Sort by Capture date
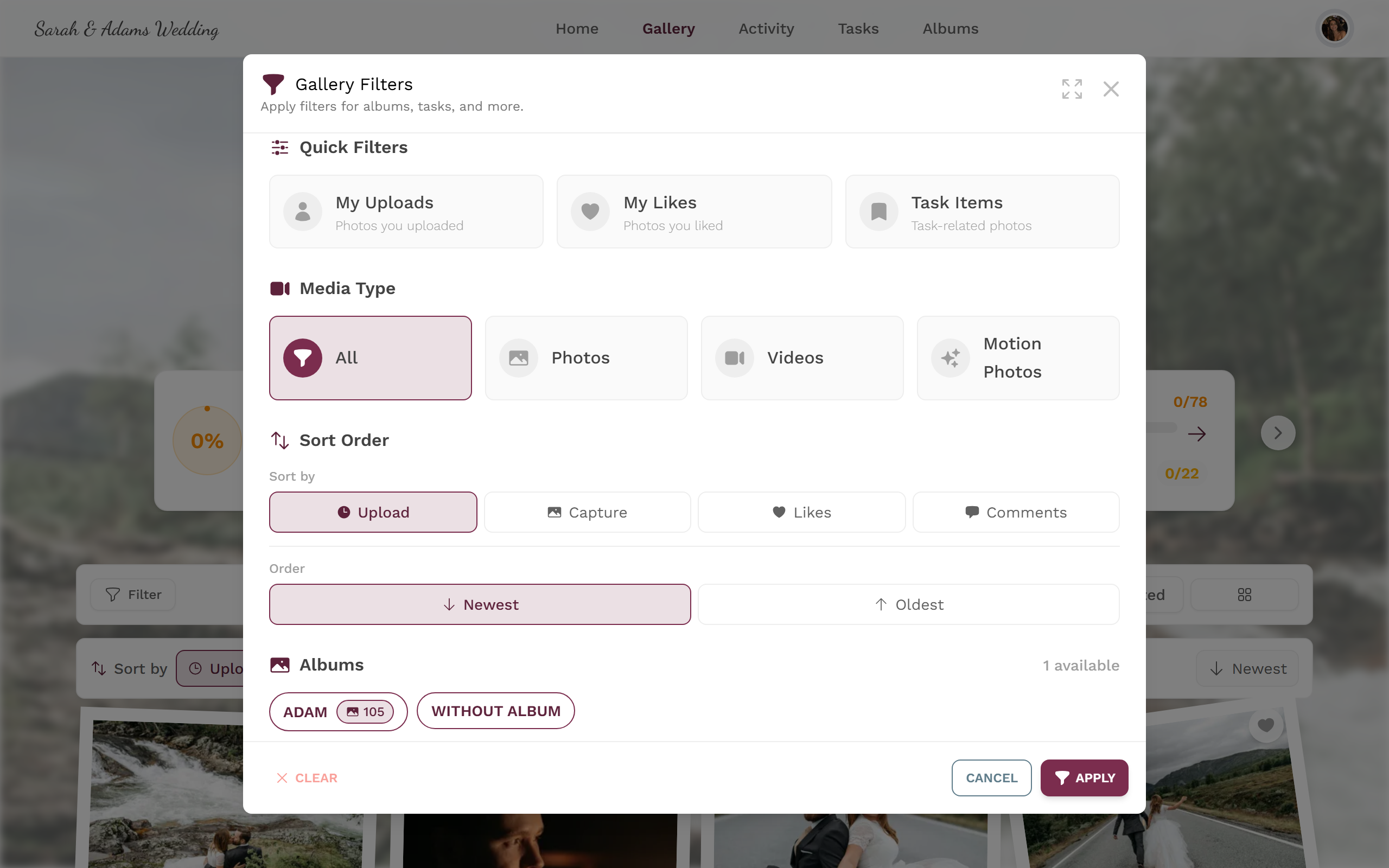This screenshot has height=868, width=1389. point(587,512)
